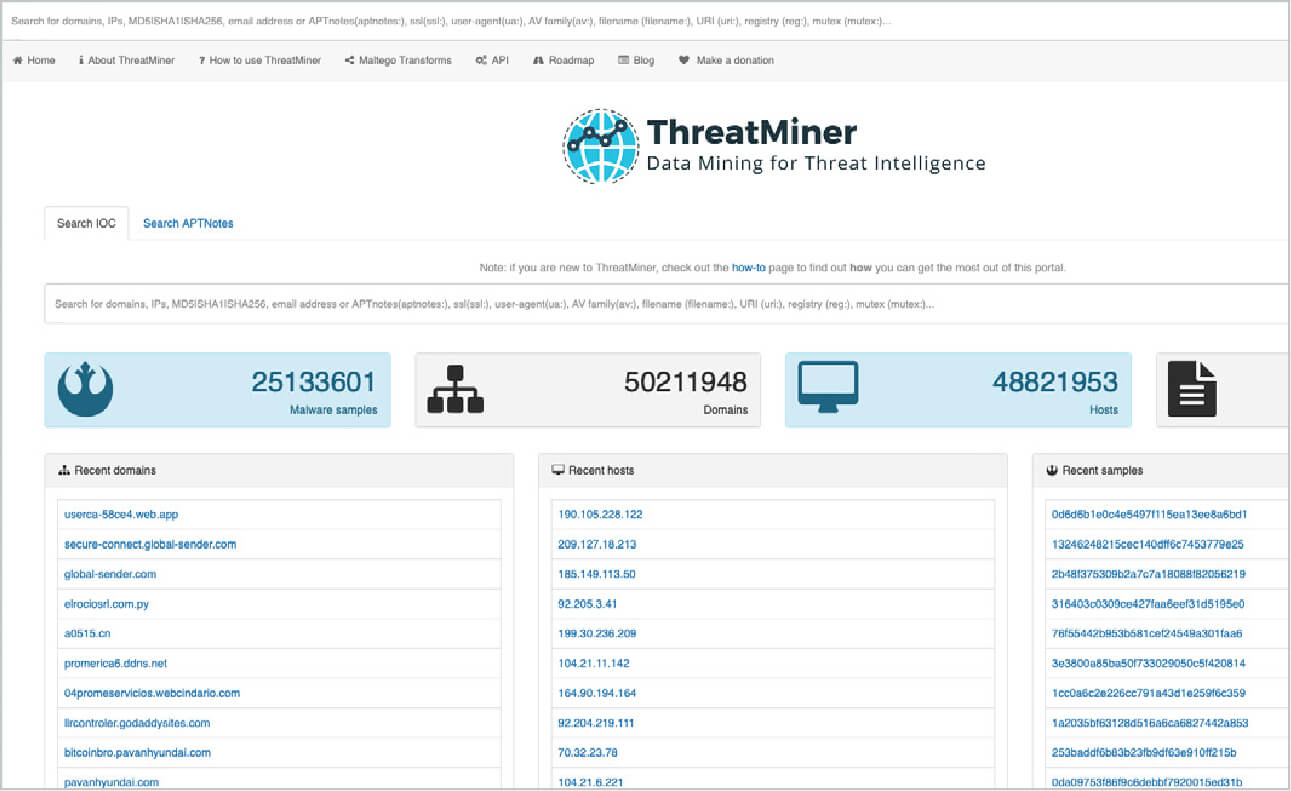Click the 48821953 Hosts count

(1055, 382)
